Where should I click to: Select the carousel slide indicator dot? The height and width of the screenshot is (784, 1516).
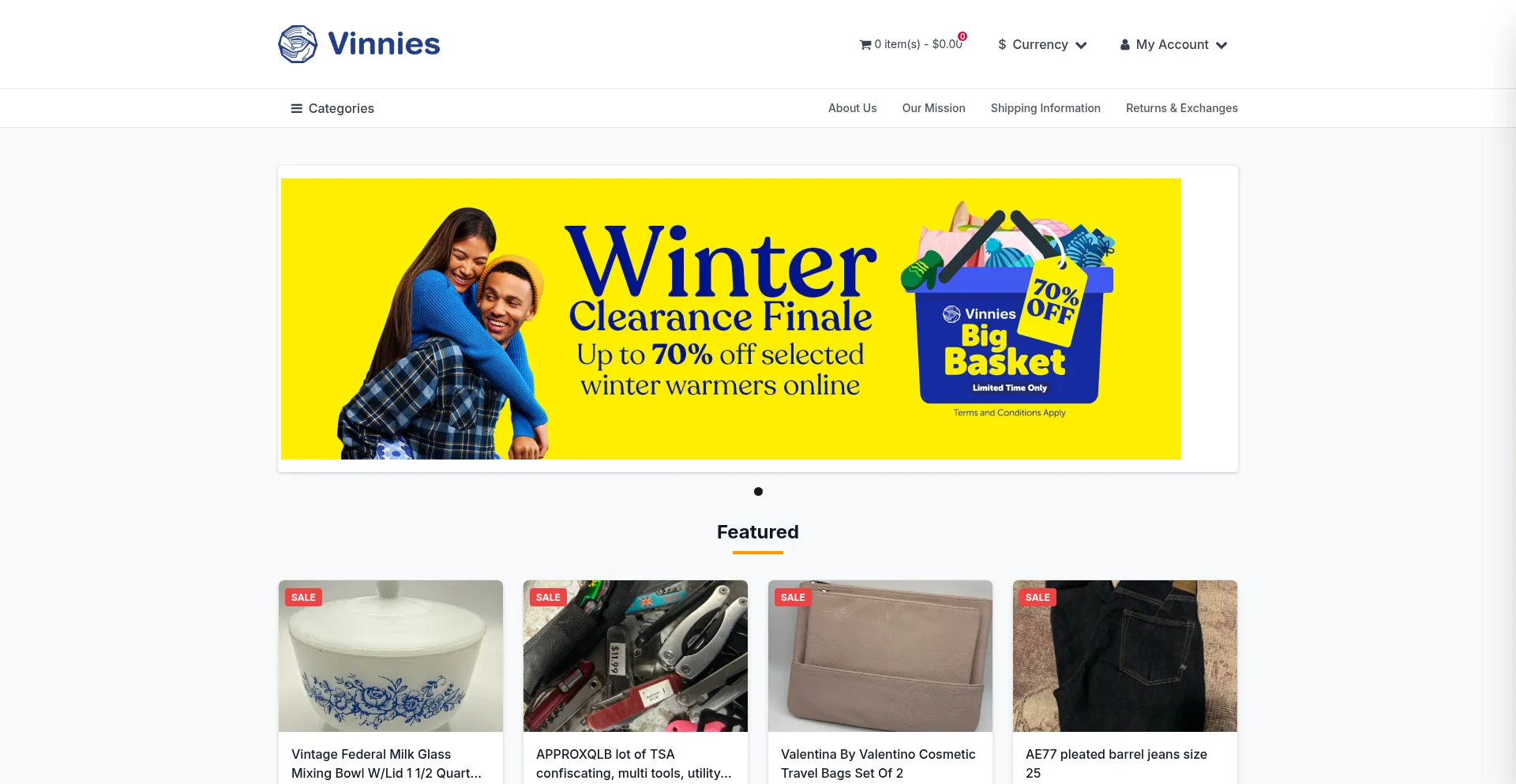758,491
